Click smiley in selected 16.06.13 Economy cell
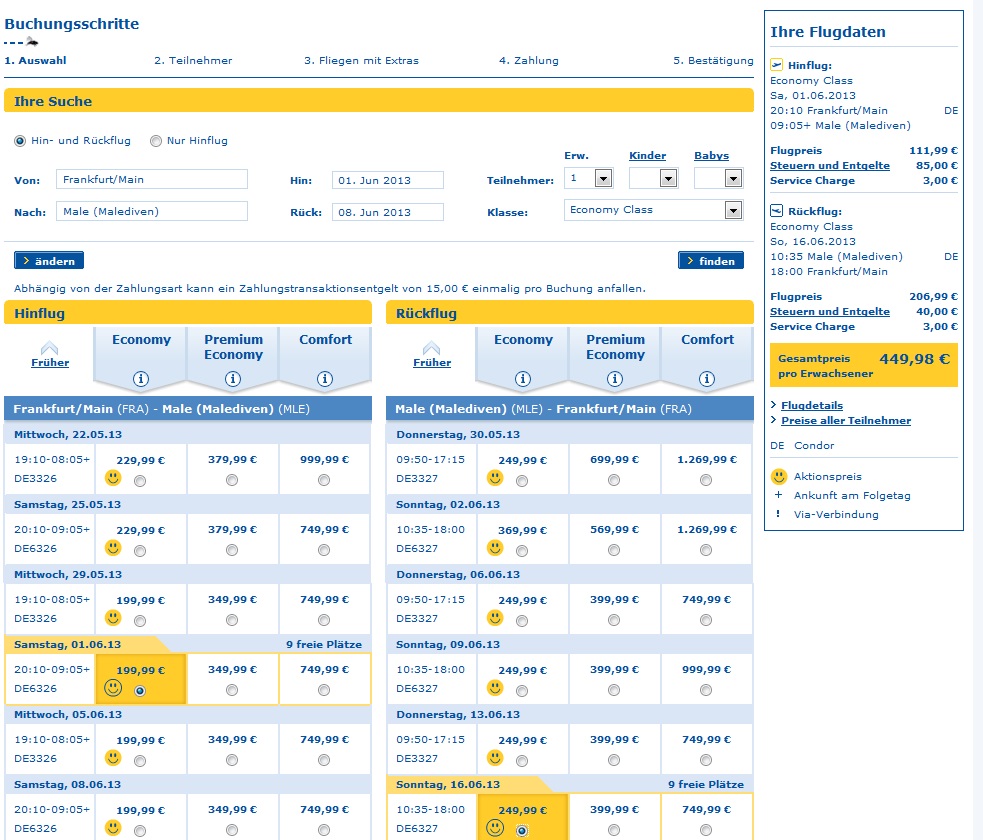The width and height of the screenshot is (983, 840). click(495, 828)
